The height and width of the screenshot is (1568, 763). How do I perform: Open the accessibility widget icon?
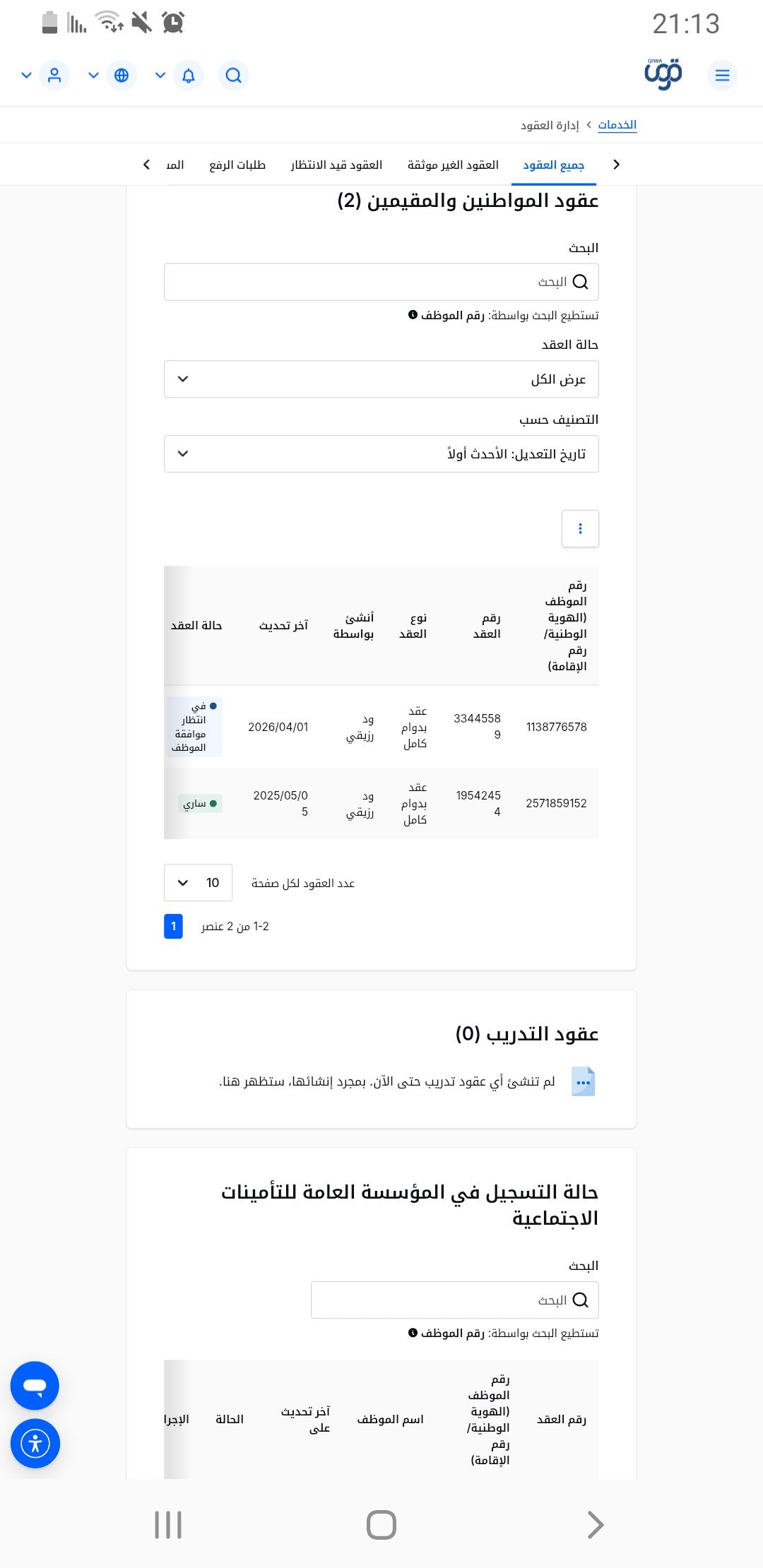coord(35,1444)
